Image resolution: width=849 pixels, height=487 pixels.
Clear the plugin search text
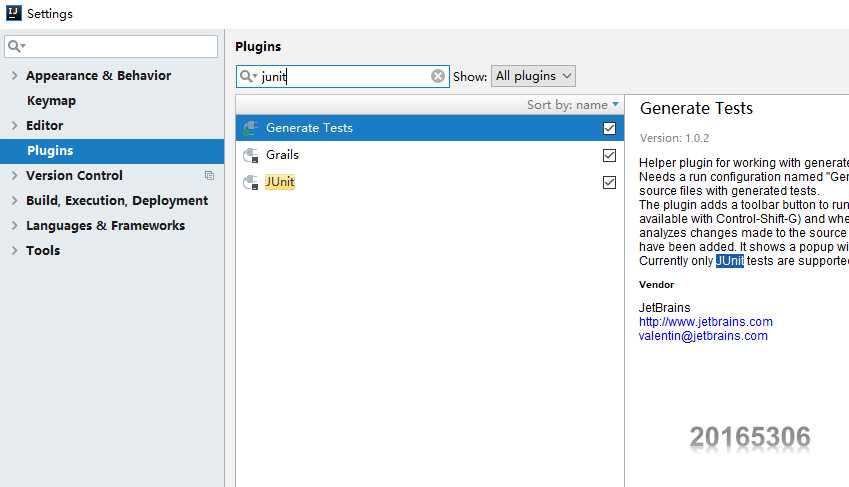[x=438, y=76]
